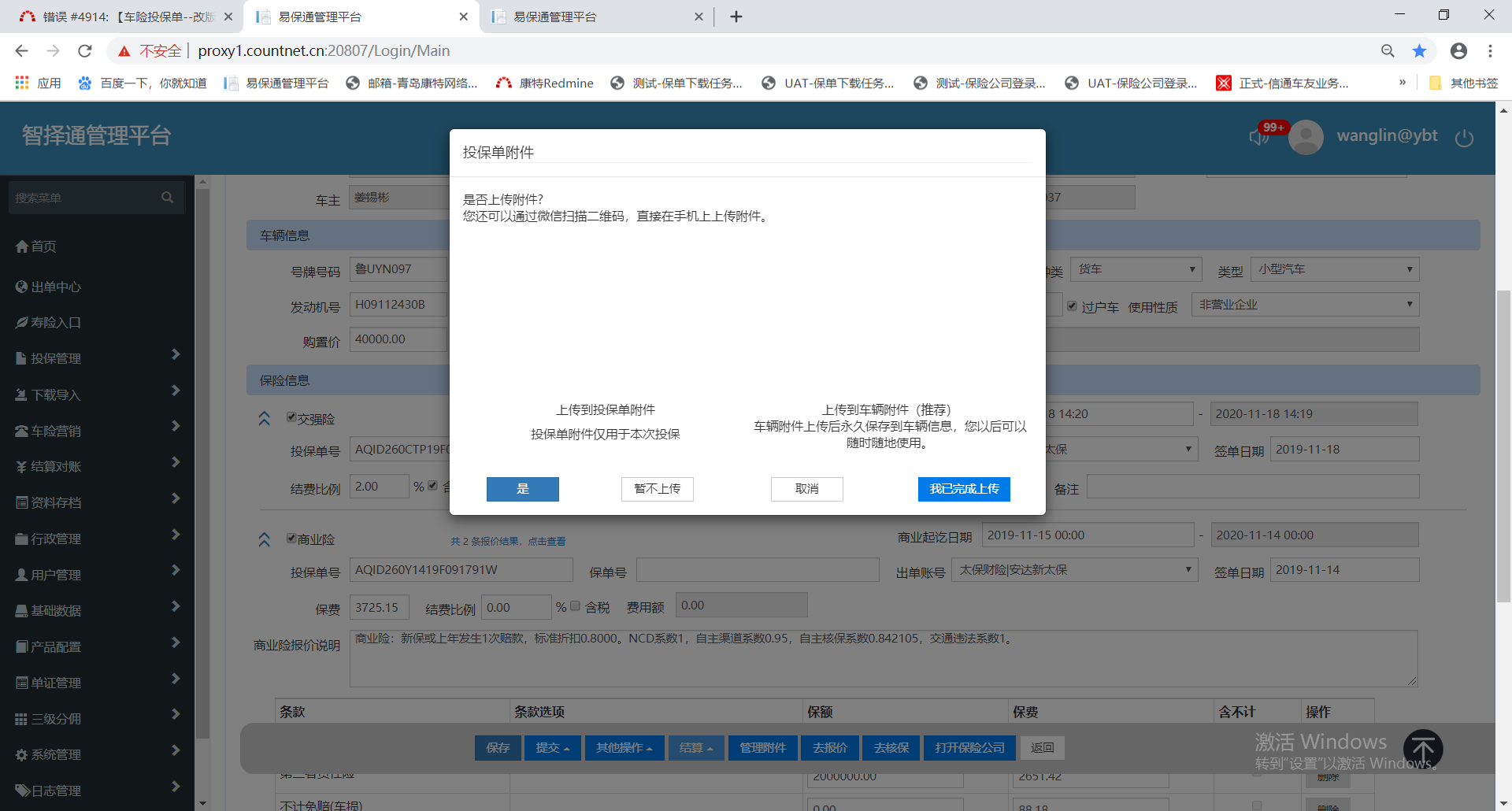Toggle the 商业险 checkbox

(x=291, y=539)
